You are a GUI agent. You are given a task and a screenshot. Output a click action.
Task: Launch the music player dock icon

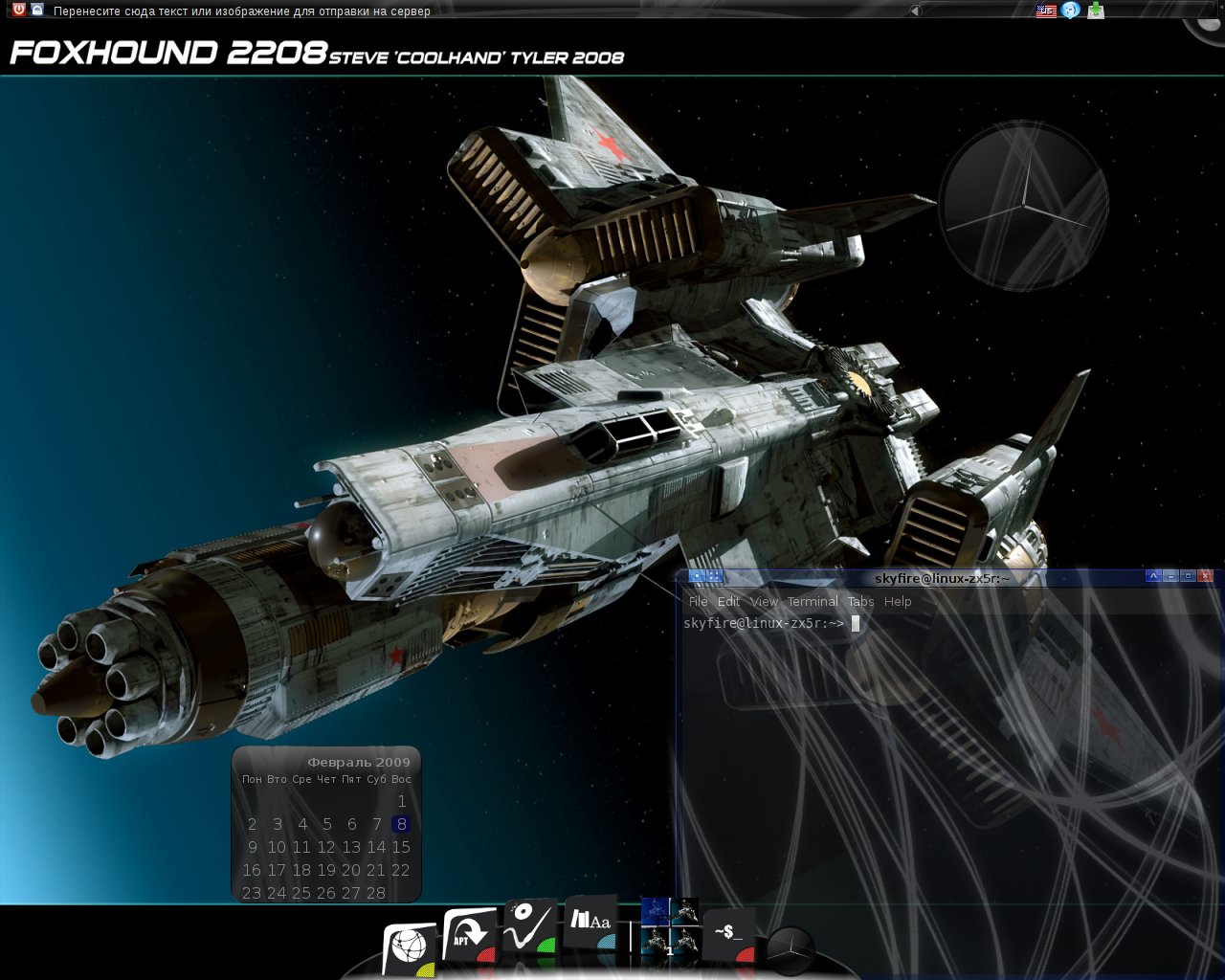[x=529, y=927]
